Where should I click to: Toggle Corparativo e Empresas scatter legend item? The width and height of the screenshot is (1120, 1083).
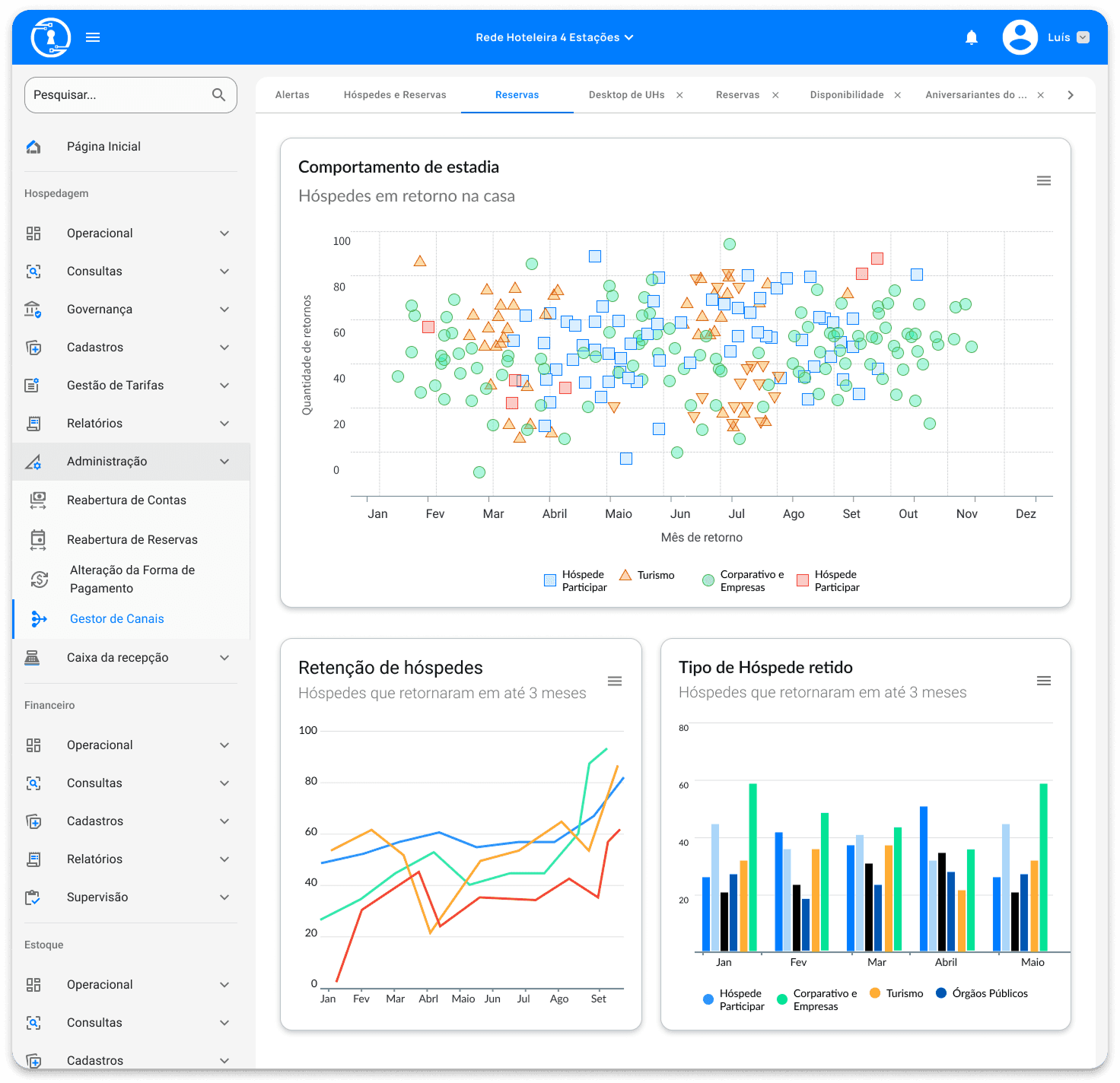coord(743,581)
